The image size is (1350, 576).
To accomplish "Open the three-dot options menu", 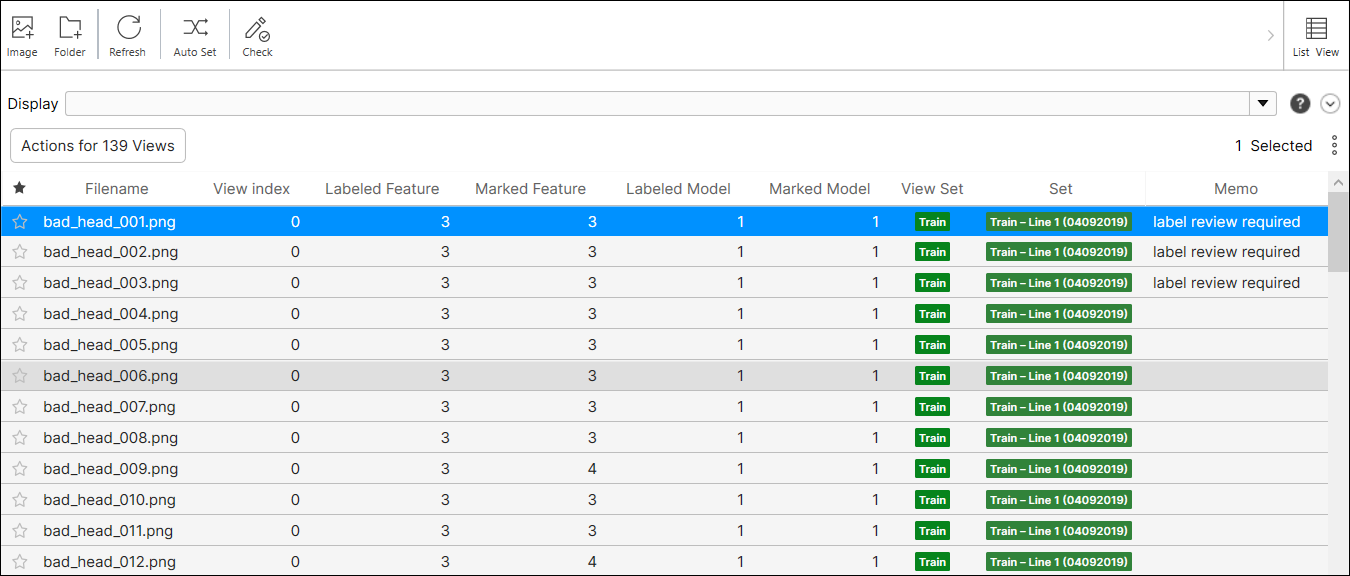I will pyautogui.click(x=1334, y=146).
